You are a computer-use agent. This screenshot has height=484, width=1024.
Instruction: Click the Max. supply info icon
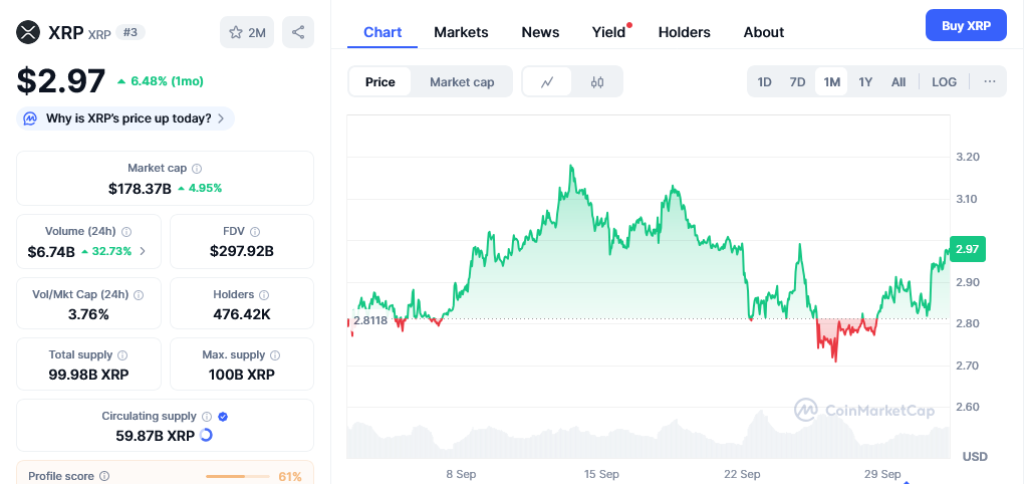click(x=275, y=355)
